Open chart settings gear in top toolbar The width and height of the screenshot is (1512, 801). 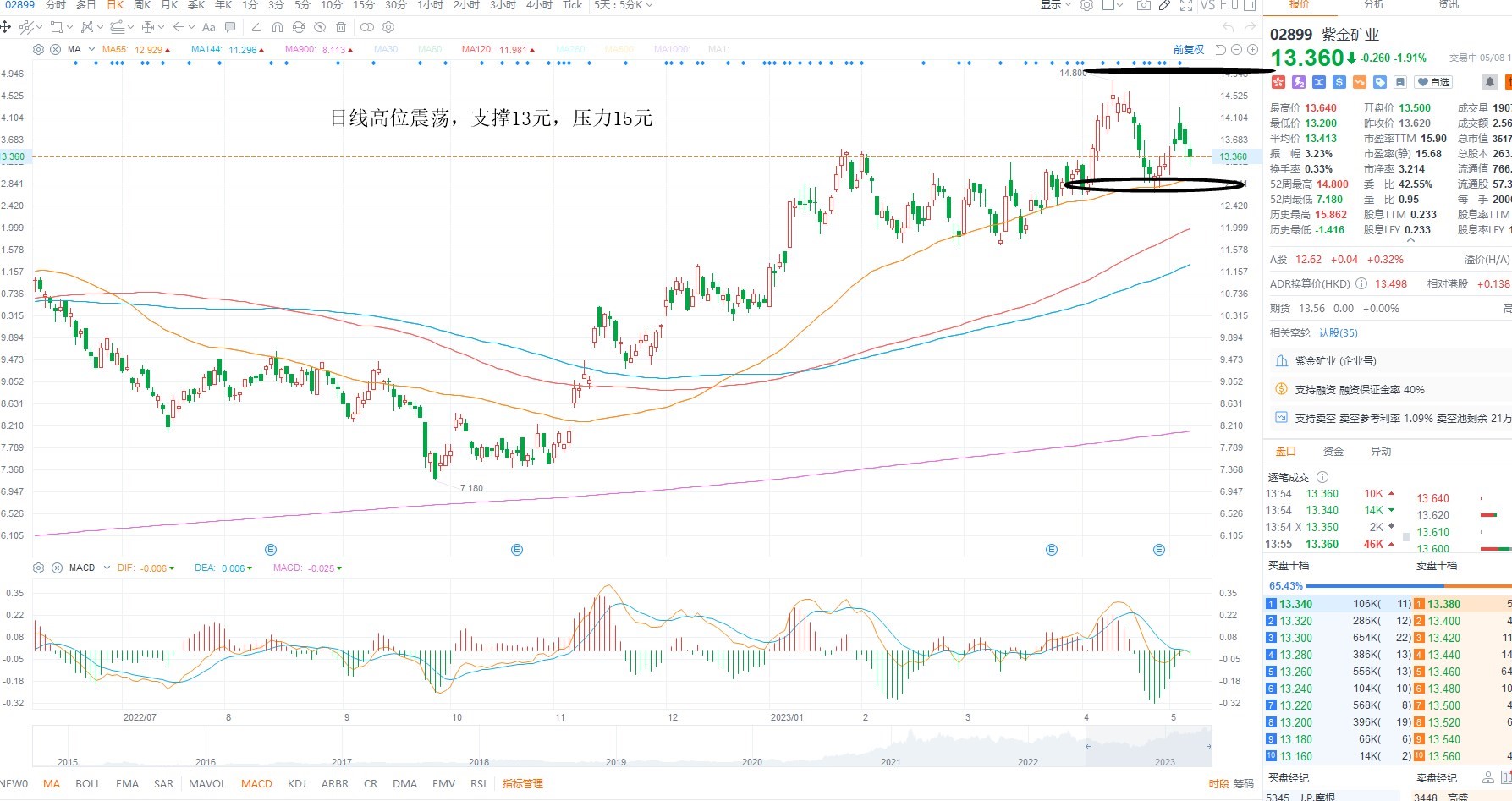click(x=1086, y=5)
